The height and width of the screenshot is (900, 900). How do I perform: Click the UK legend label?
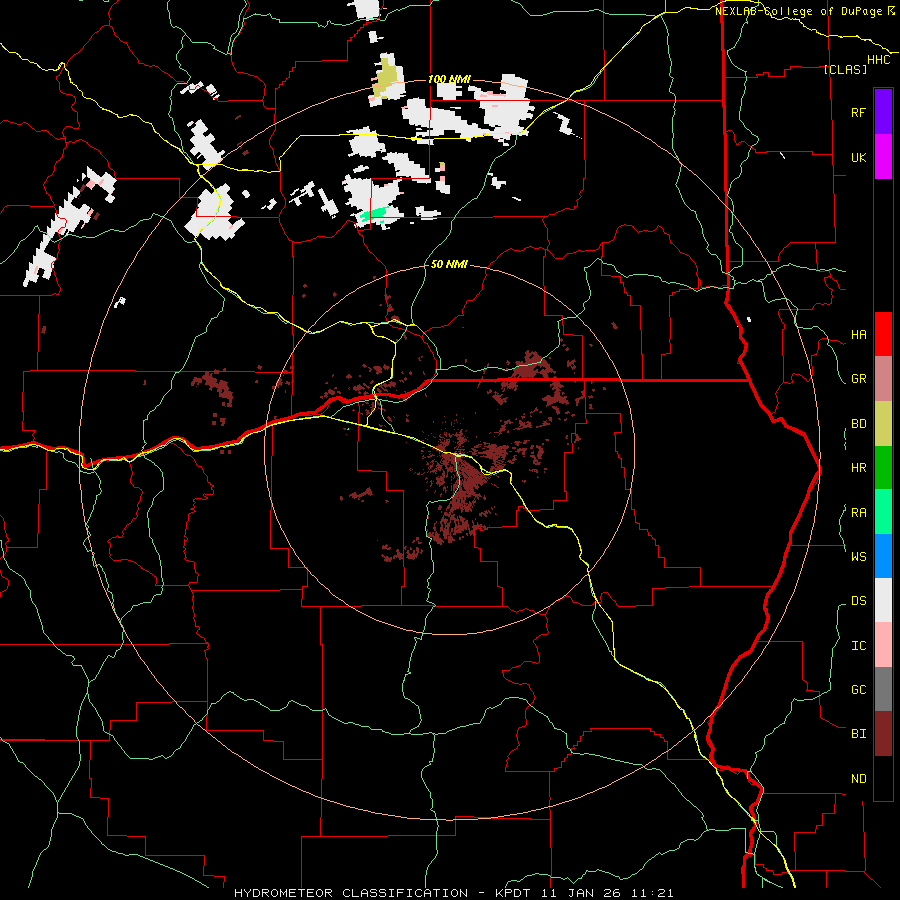coord(858,157)
